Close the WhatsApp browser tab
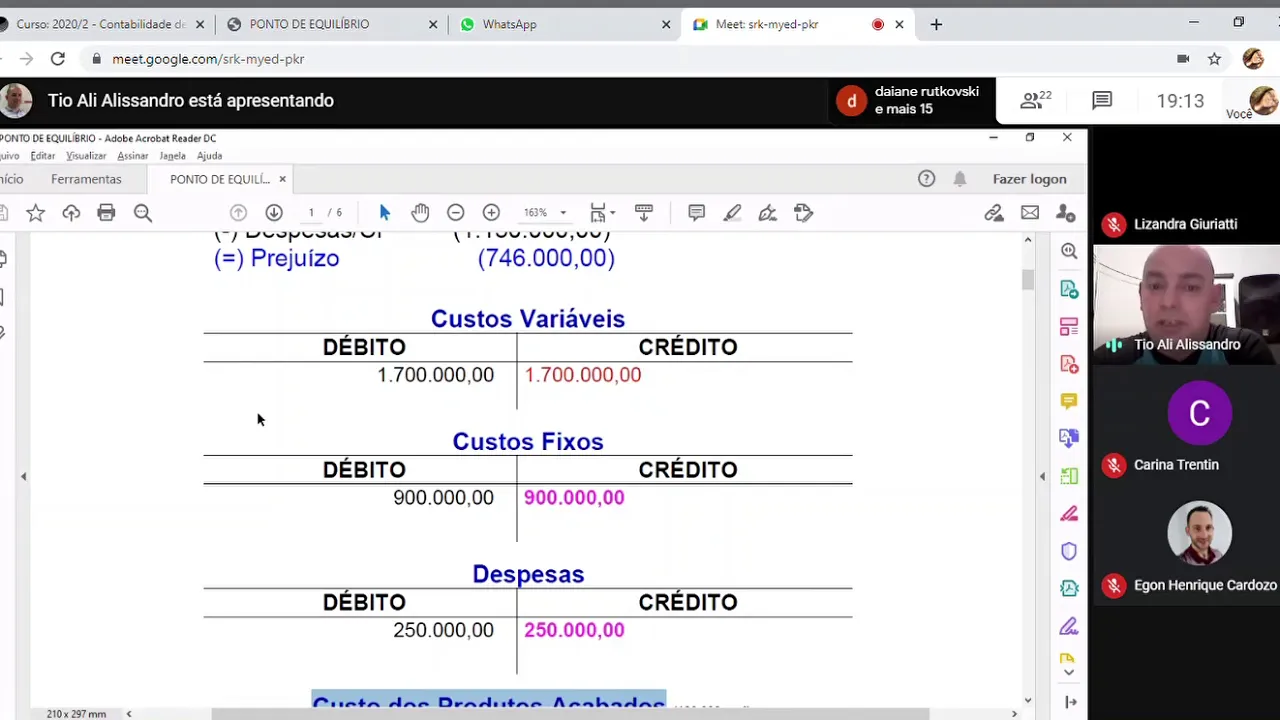 point(666,24)
